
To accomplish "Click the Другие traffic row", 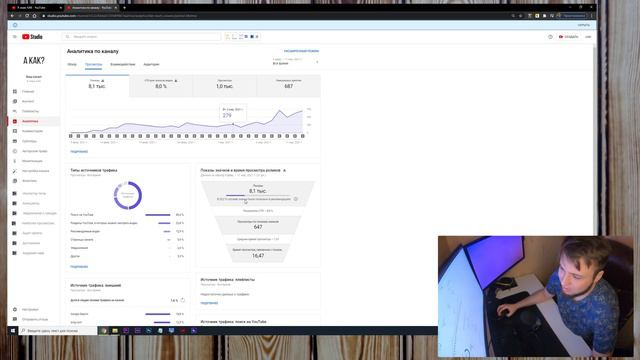I will [127, 256].
